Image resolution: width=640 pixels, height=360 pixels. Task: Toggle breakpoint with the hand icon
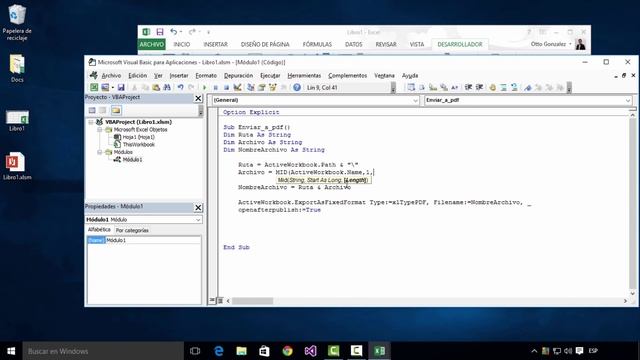[493, 87]
